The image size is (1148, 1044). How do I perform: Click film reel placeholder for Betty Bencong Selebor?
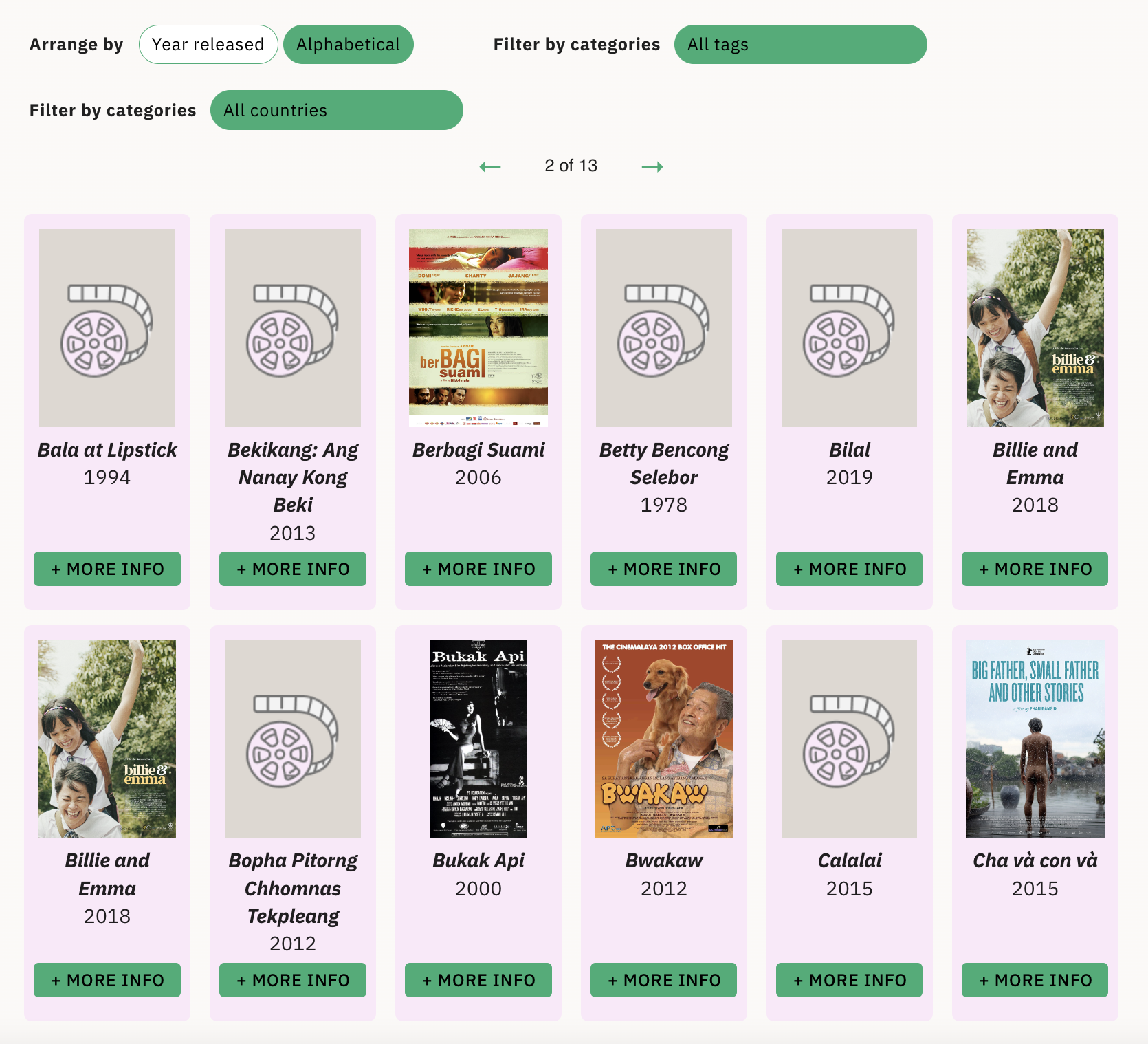click(x=664, y=328)
